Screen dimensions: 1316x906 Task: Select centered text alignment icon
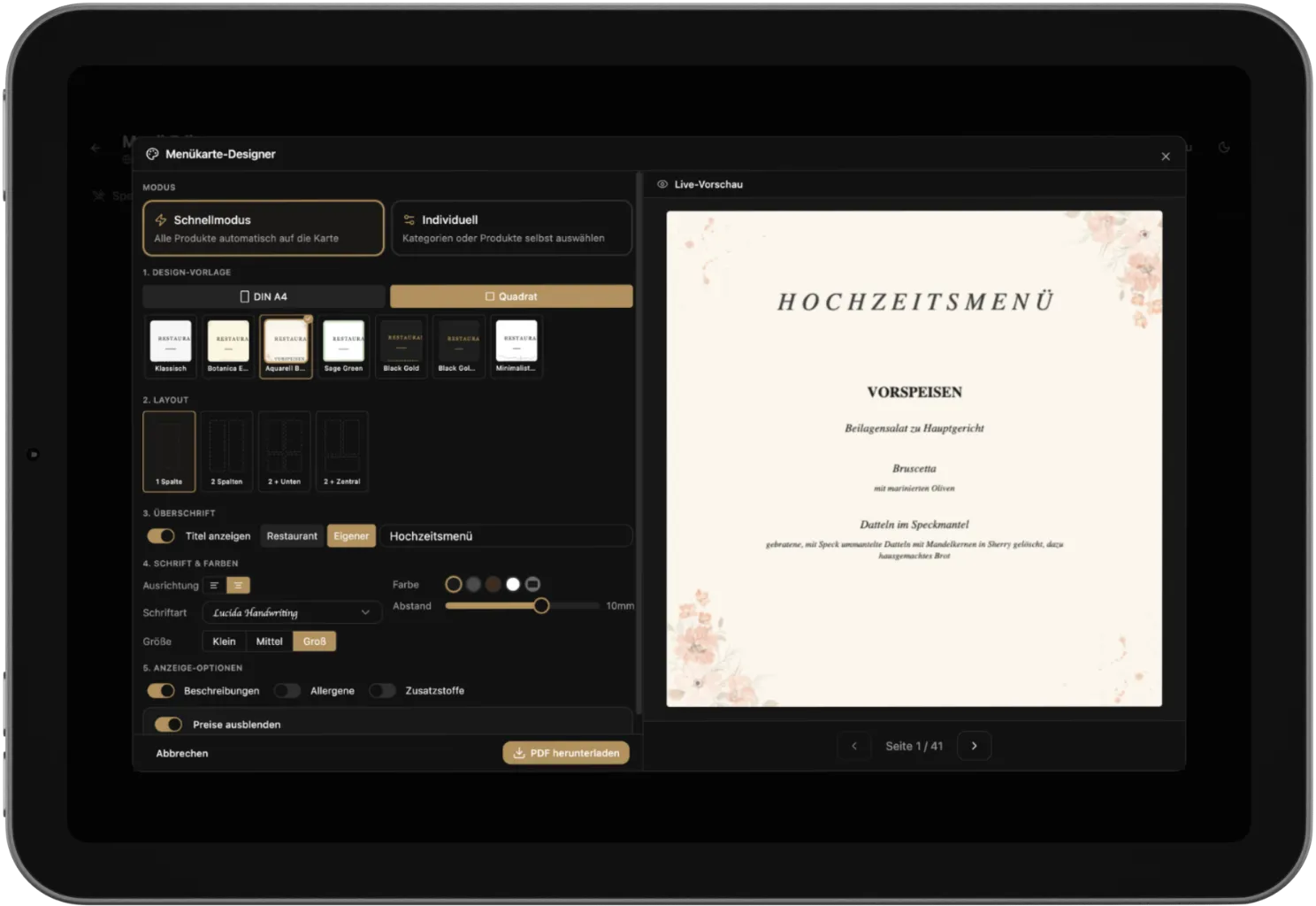238,586
